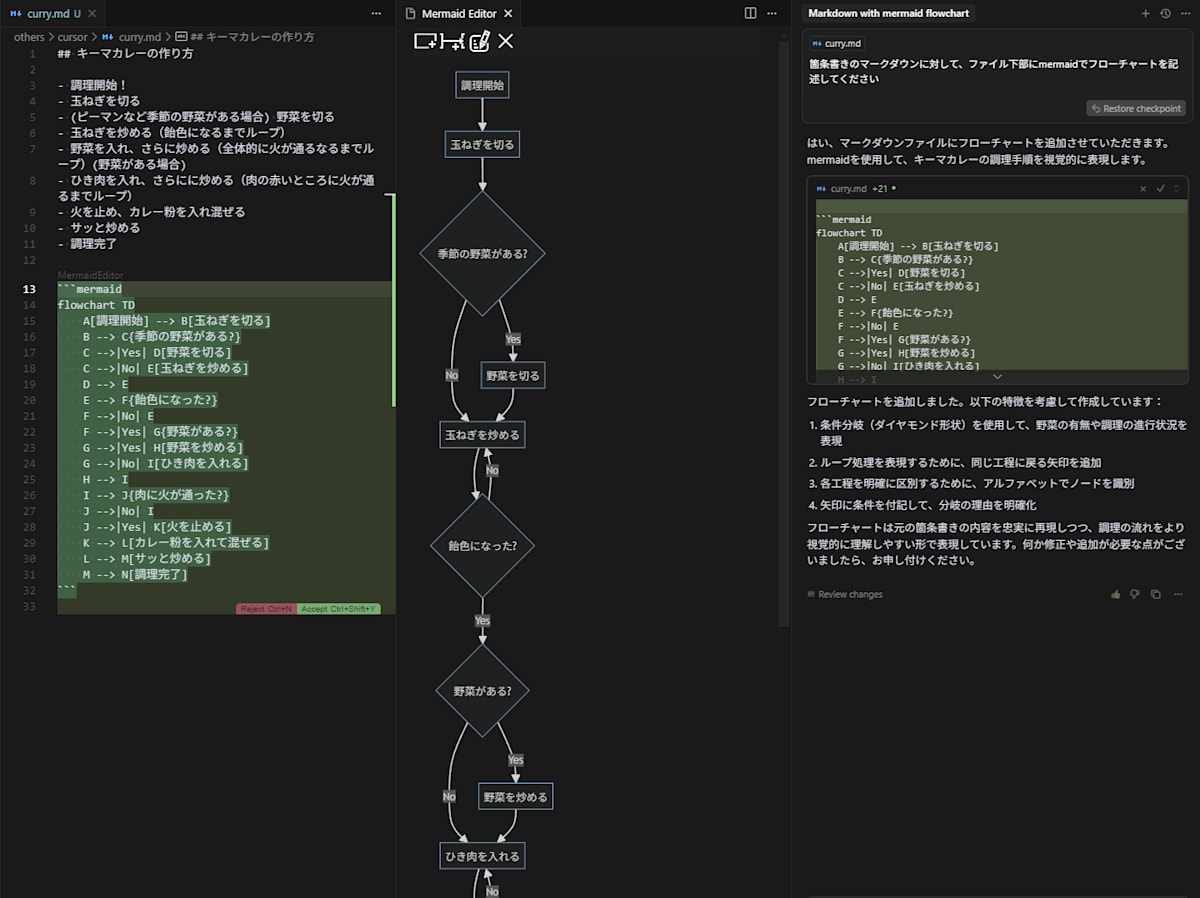Click the add rectangle node icon in Mermaid Editor
This screenshot has height=898, width=1200.
pos(425,41)
